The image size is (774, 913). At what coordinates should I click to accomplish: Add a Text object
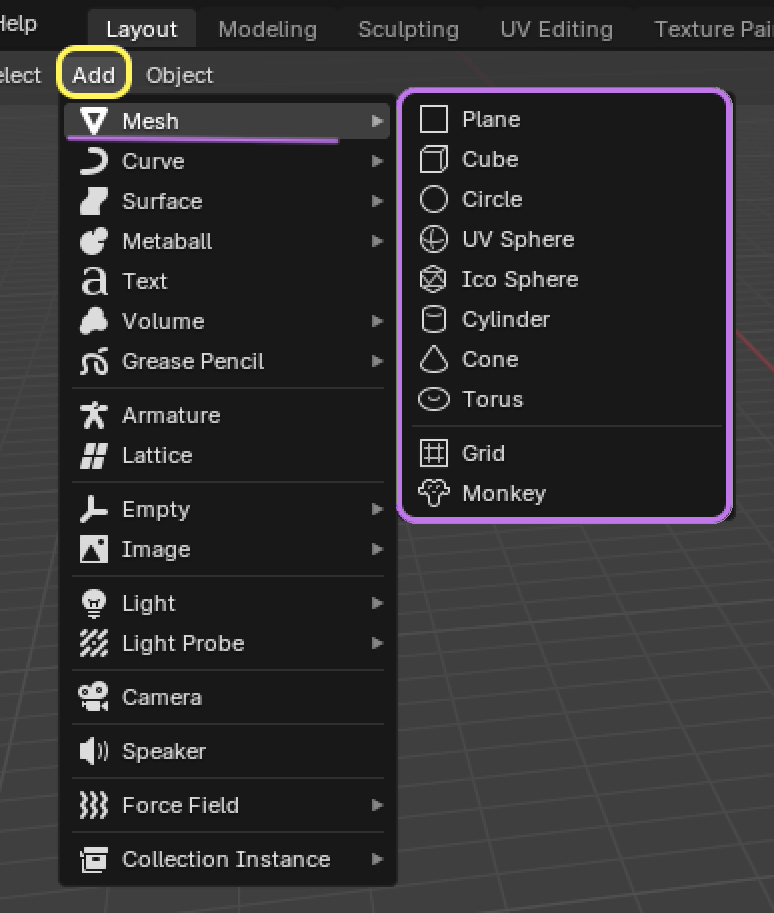(145, 281)
